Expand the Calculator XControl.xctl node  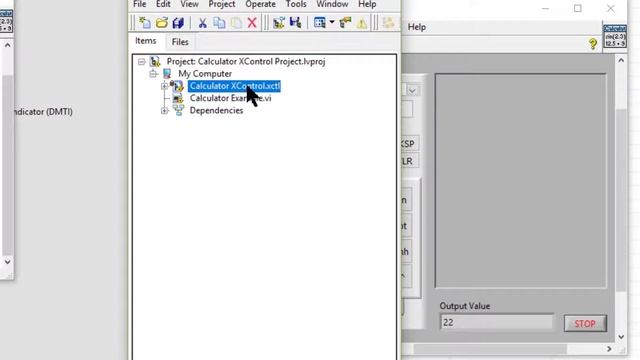[x=164, y=86]
